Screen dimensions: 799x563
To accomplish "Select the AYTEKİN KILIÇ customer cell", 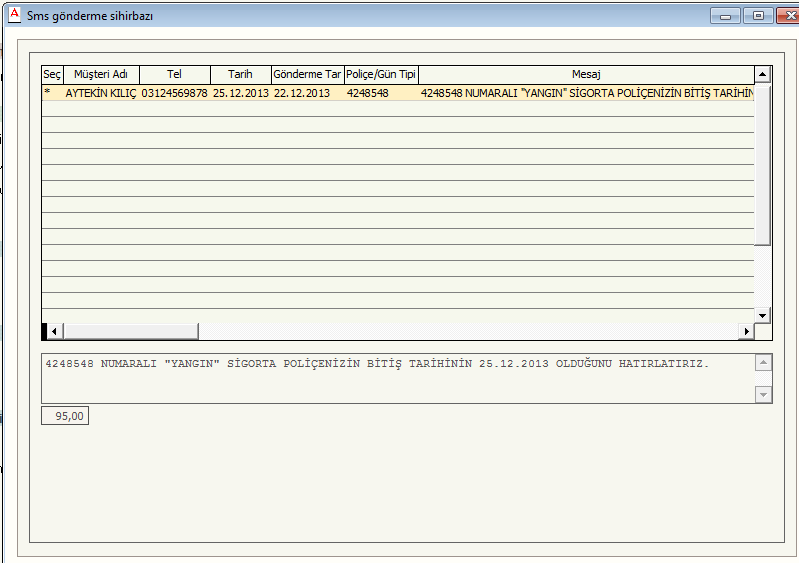I will click(101, 93).
